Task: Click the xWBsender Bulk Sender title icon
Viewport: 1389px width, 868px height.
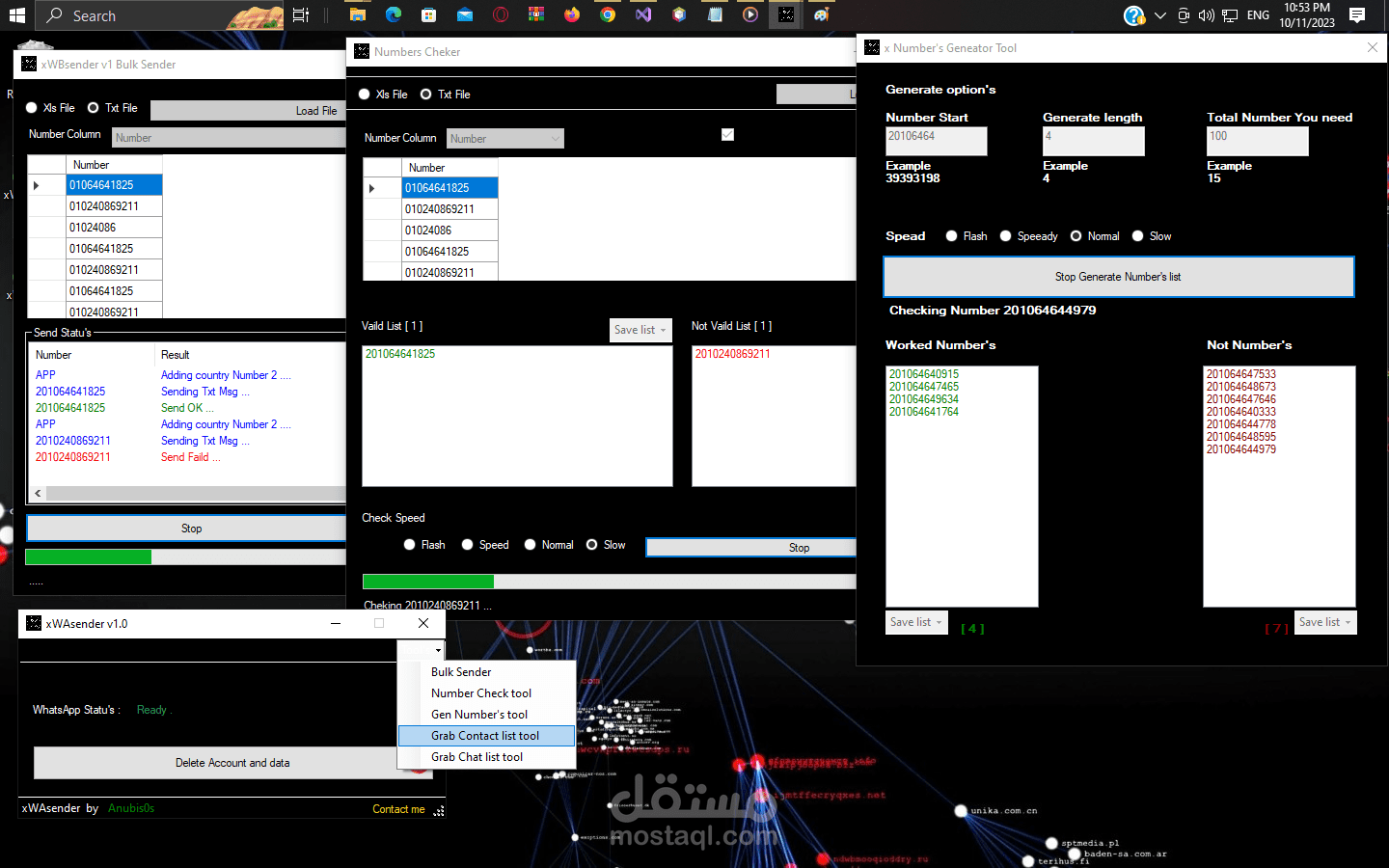Action: tap(29, 65)
